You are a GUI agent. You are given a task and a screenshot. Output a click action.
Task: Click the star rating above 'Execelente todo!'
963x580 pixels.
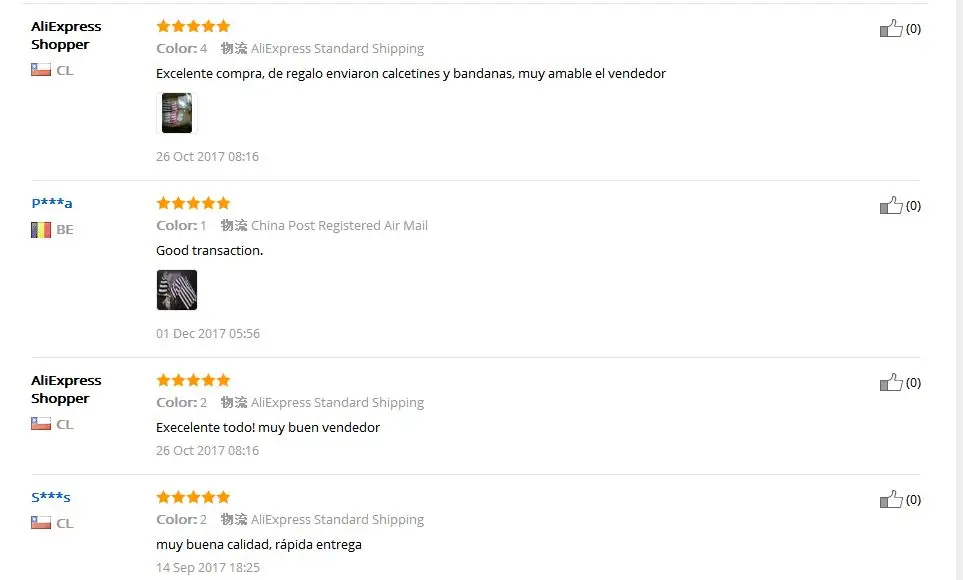[x=193, y=380]
